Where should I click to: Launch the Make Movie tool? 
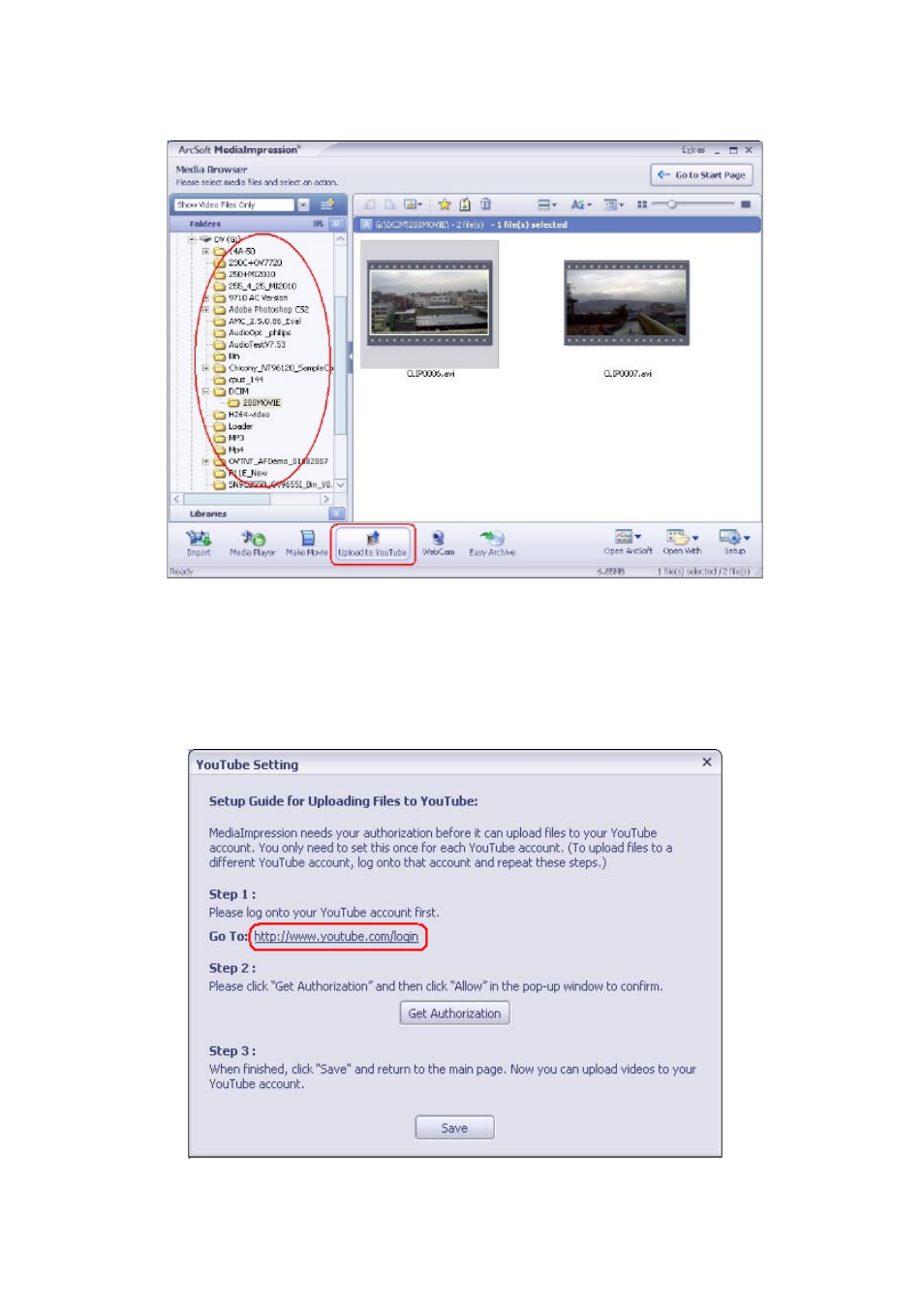(307, 544)
